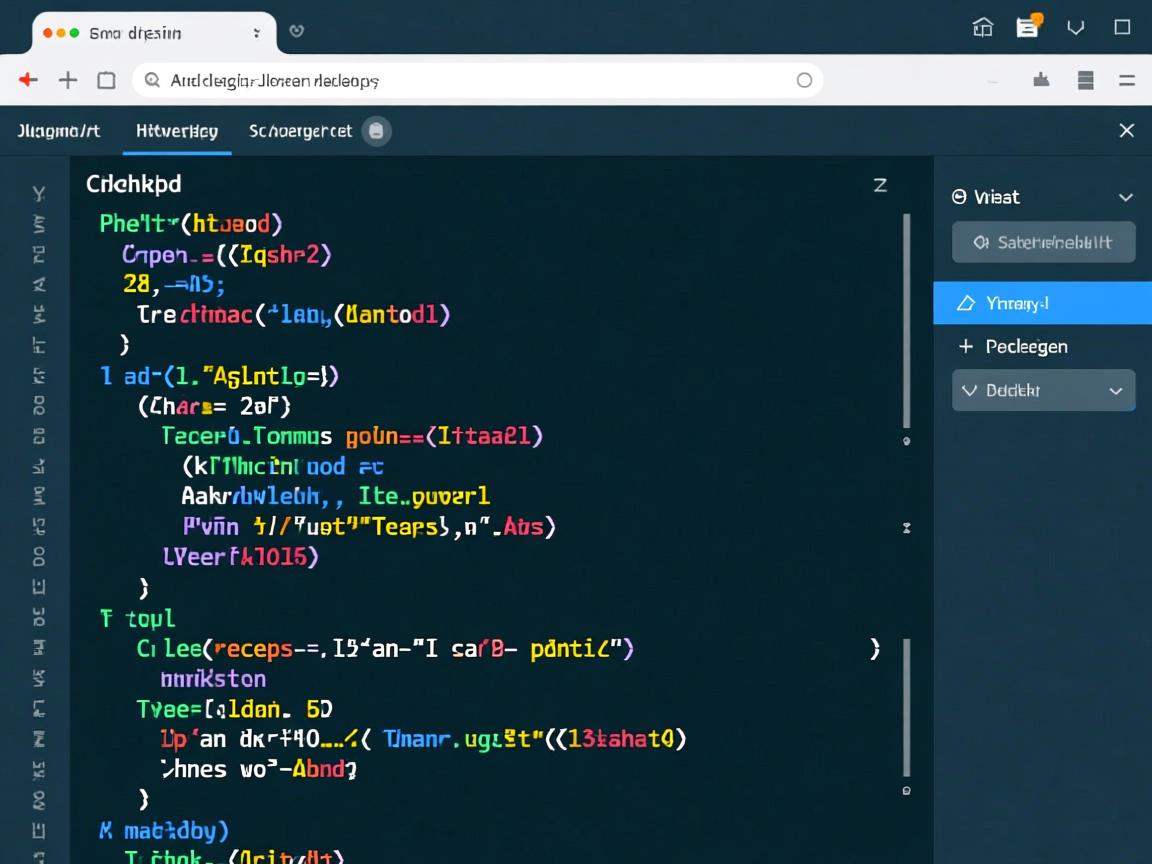Click the red arrow icon left of address bar

coord(28,80)
